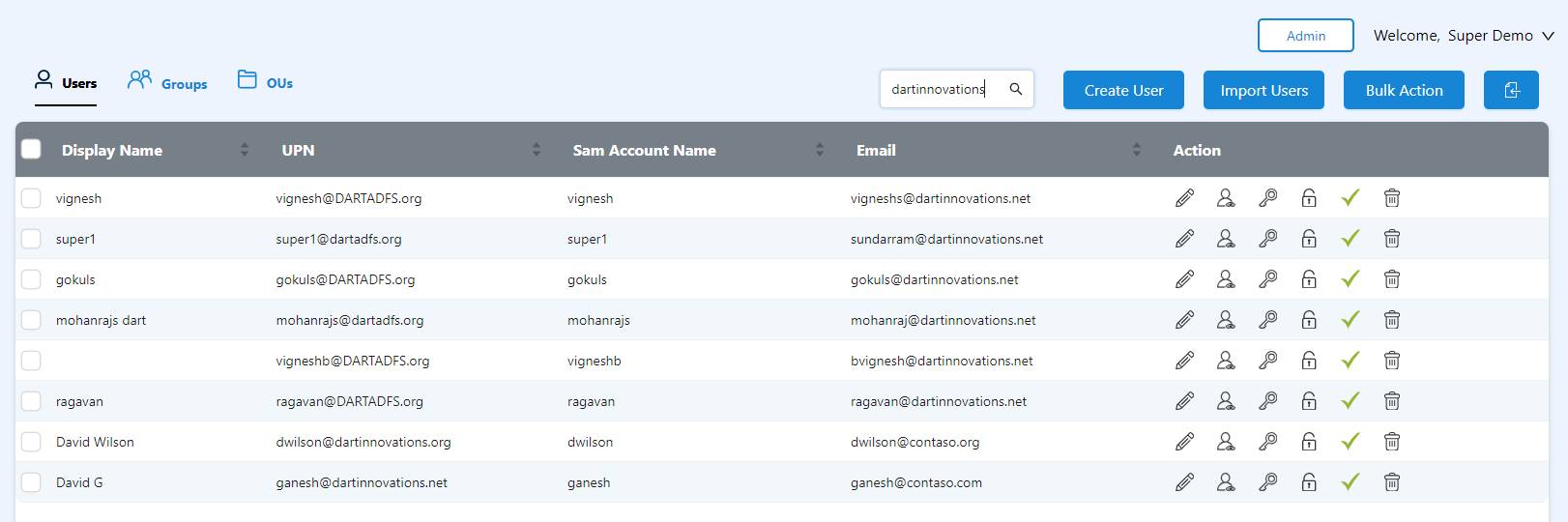Click the edit pencil icon for vignesh

(1184, 198)
